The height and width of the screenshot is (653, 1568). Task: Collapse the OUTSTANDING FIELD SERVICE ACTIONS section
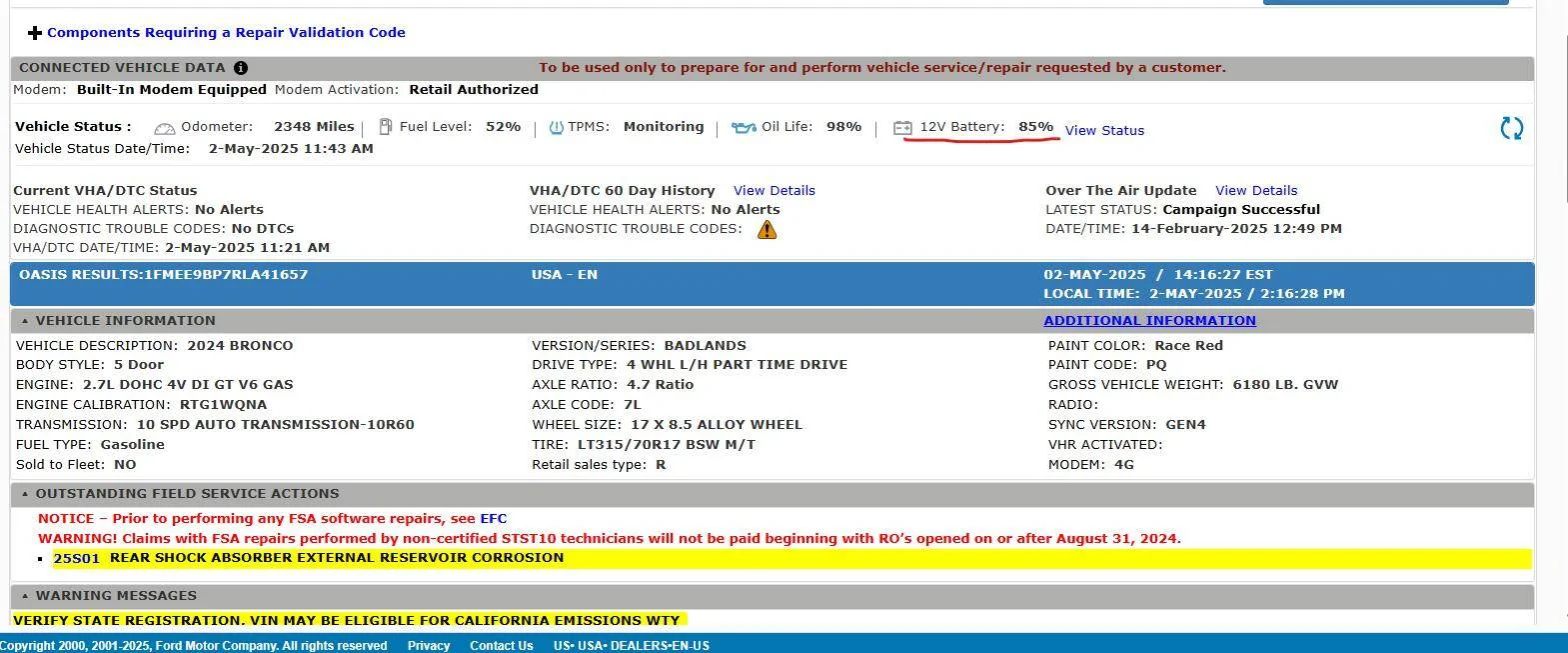pyautogui.click(x=25, y=494)
